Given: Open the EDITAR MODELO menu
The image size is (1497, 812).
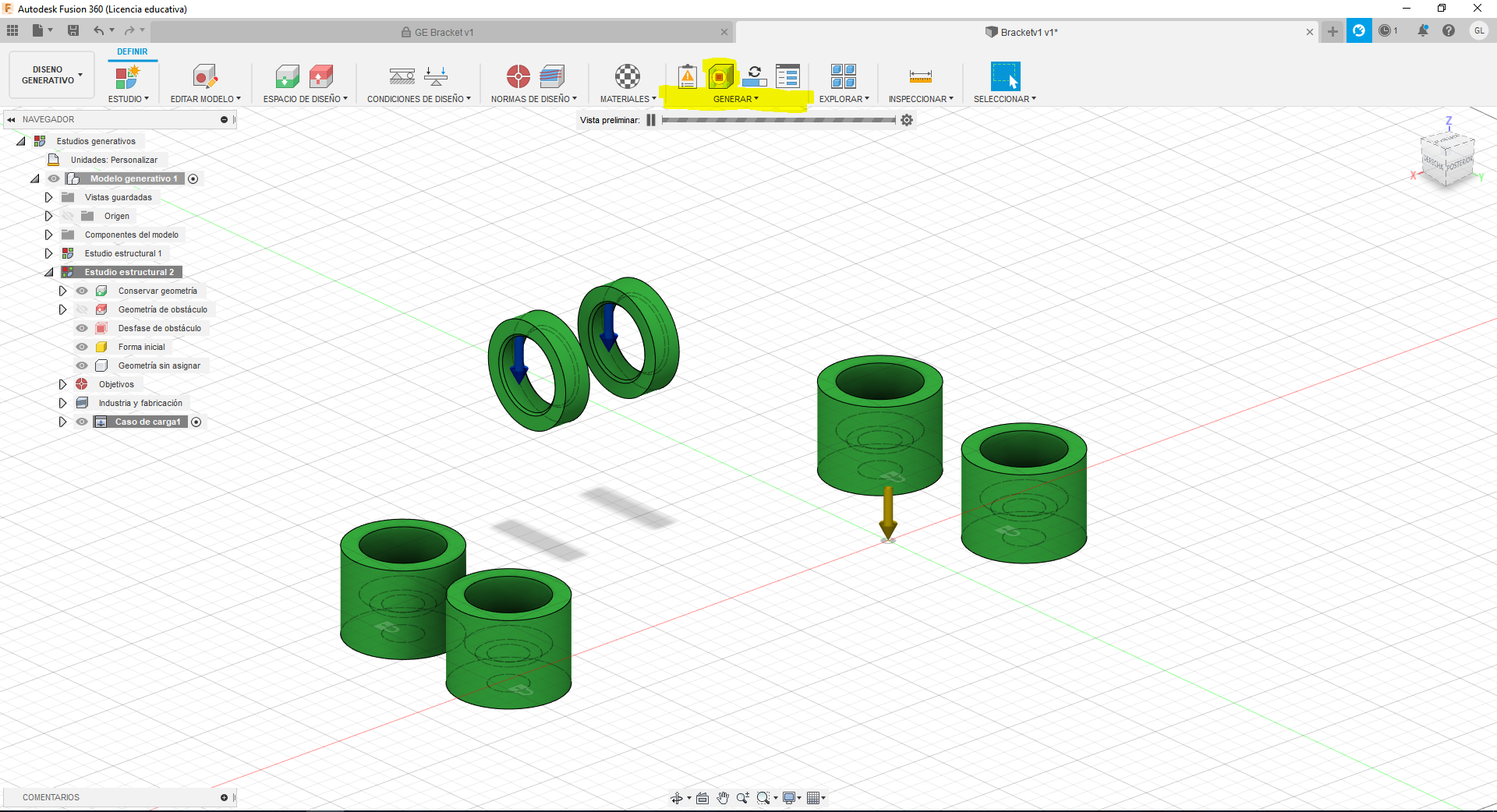Looking at the screenshot, I should click(x=206, y=99).
